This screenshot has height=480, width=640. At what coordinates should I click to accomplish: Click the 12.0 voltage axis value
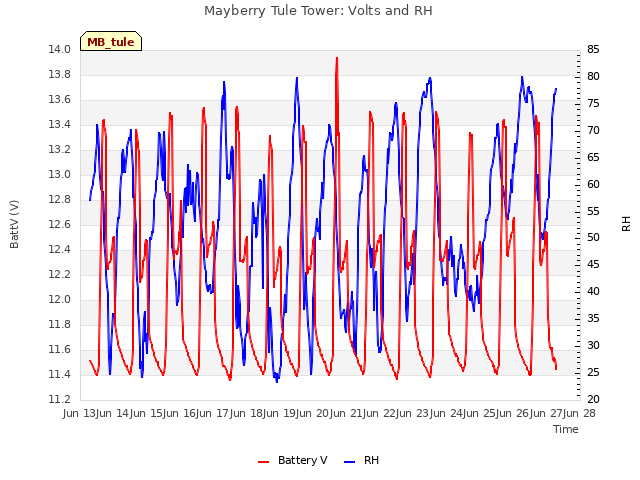tap(60, 300)
